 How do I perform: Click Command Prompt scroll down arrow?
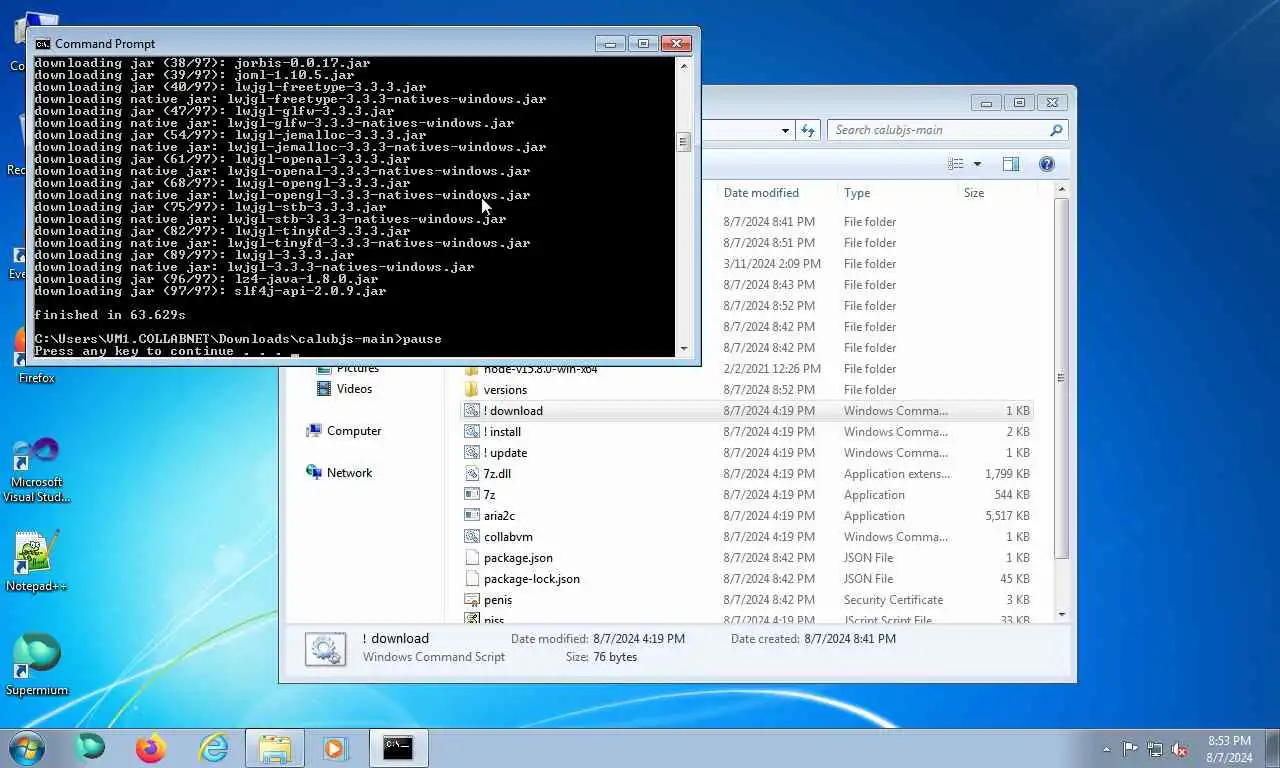point(684,348)
